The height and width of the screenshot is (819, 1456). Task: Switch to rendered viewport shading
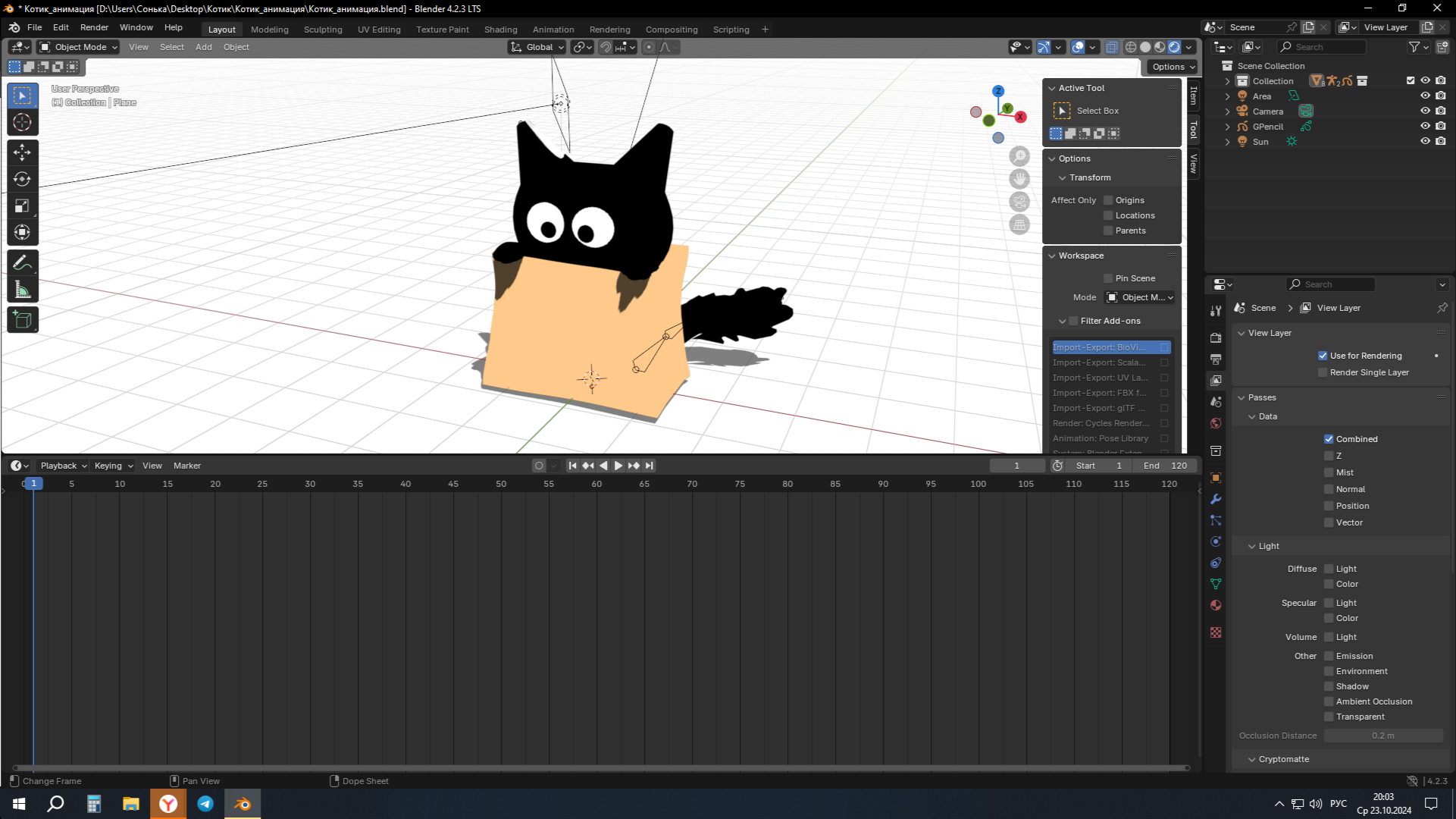pos(1174,47)
